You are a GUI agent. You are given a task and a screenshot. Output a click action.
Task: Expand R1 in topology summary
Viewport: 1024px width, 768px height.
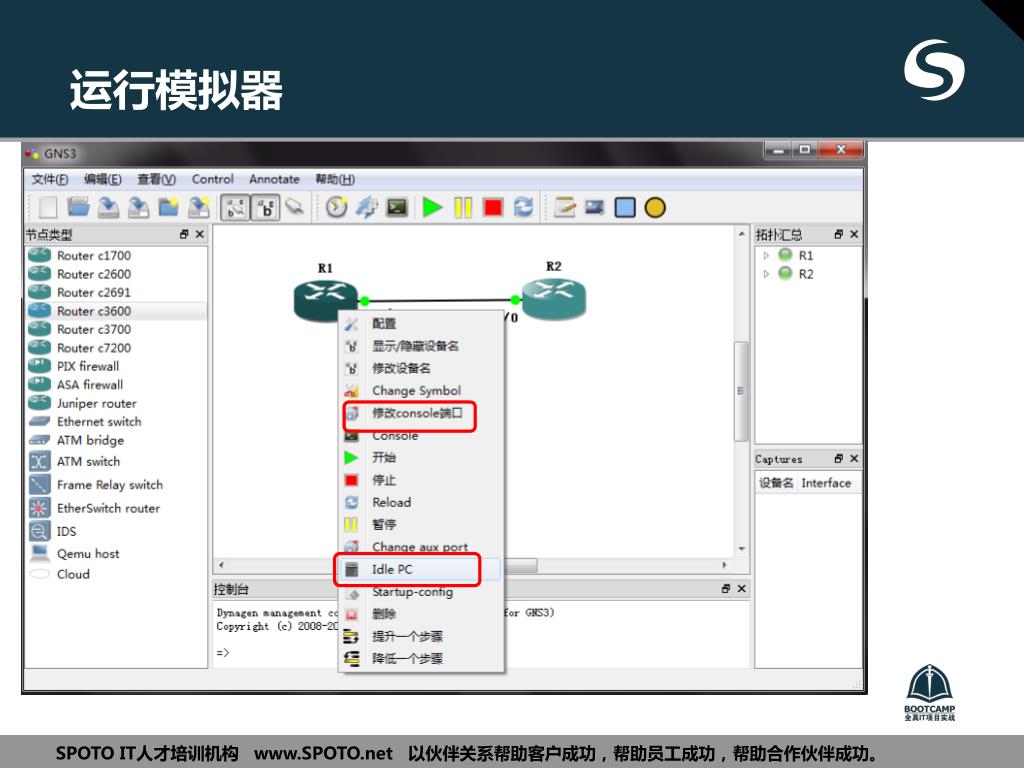click(767, 255)
